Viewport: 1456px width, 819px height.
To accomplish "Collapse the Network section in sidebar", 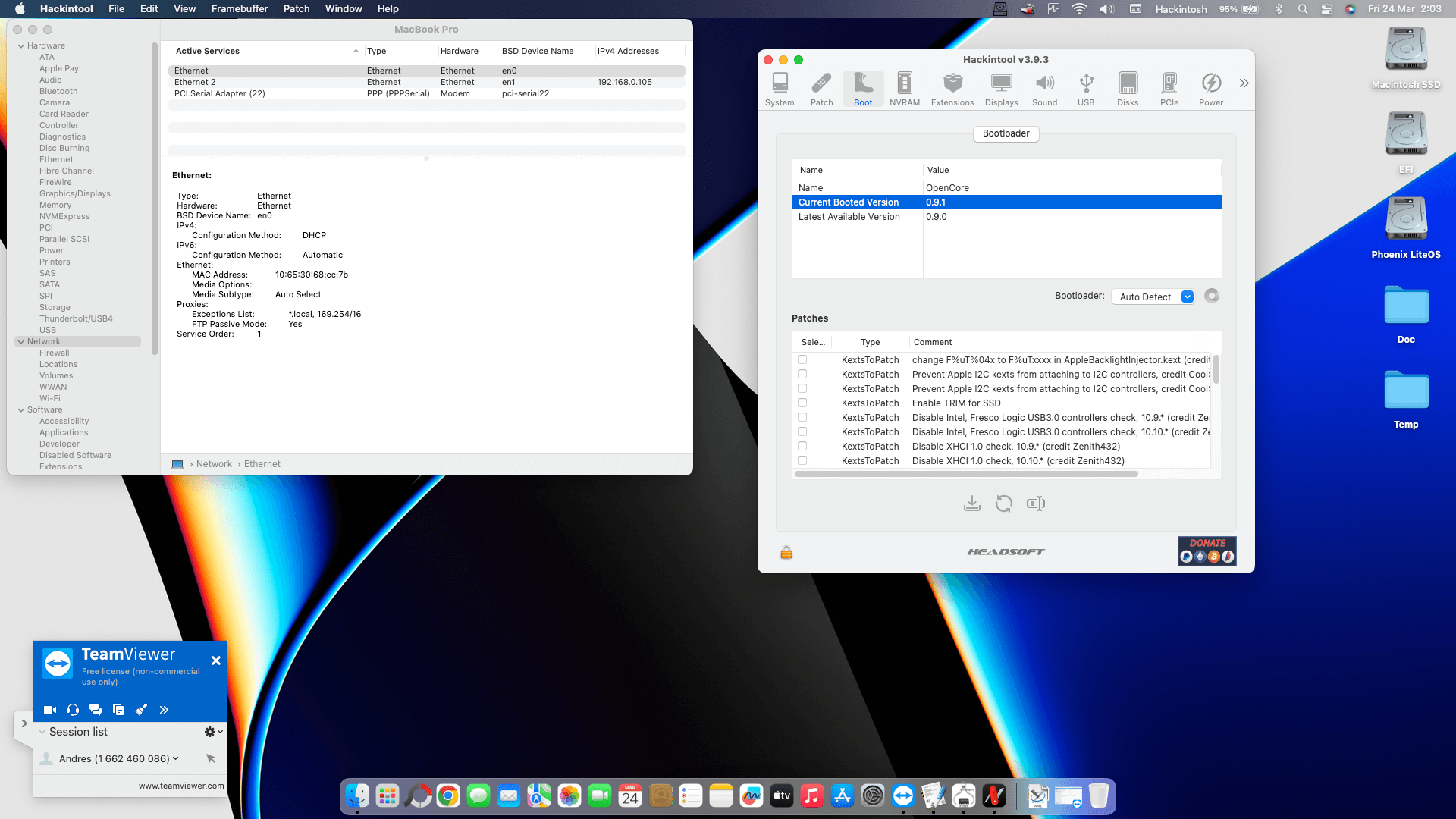I will point(20,342).
